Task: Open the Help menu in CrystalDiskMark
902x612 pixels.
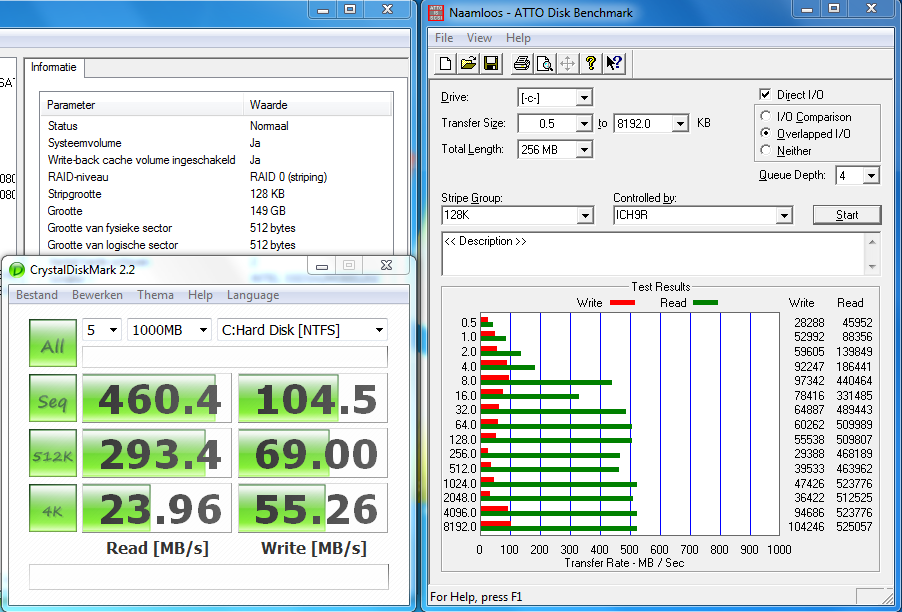Action: [x=200, y=295]
